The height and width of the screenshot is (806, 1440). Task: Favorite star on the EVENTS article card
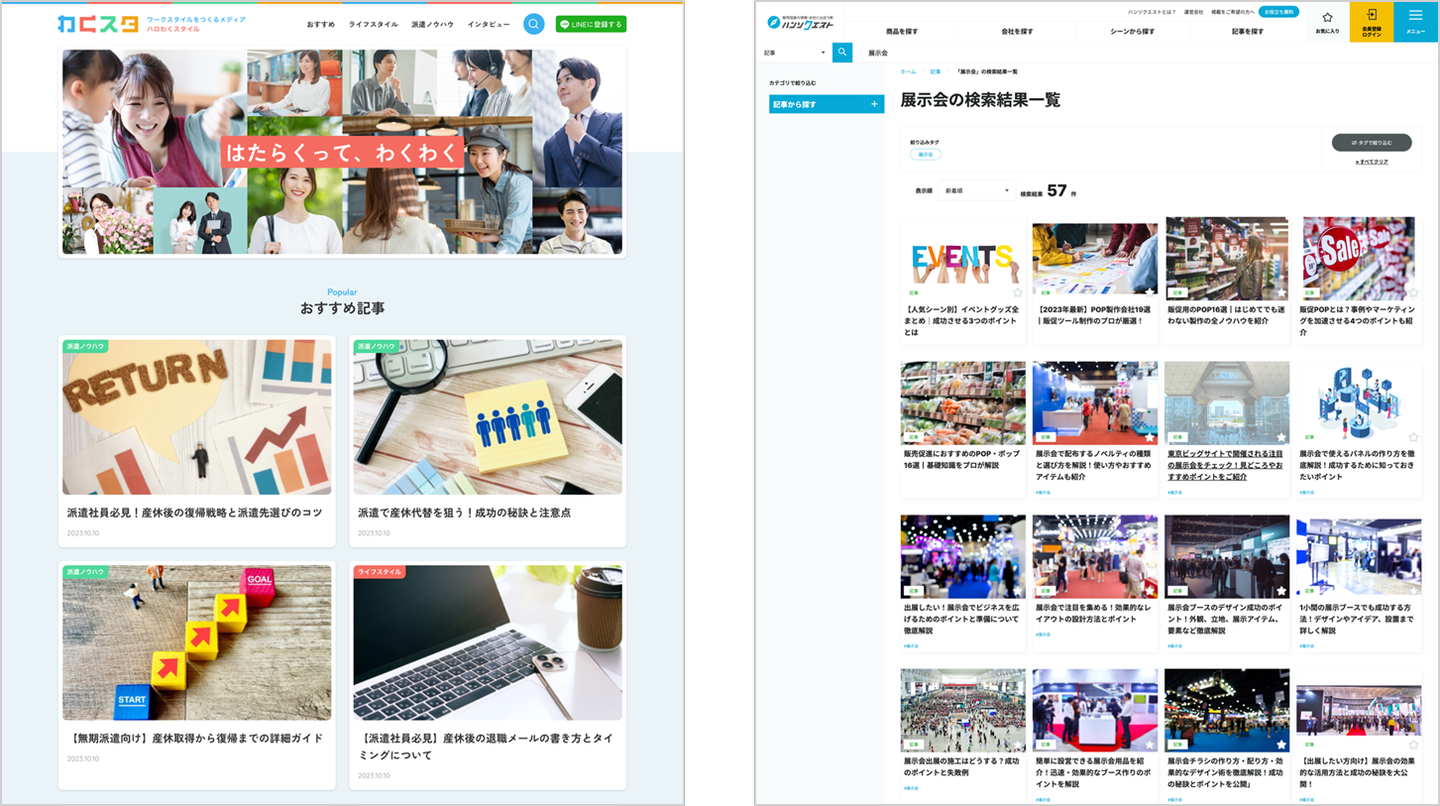[1018, 293]
